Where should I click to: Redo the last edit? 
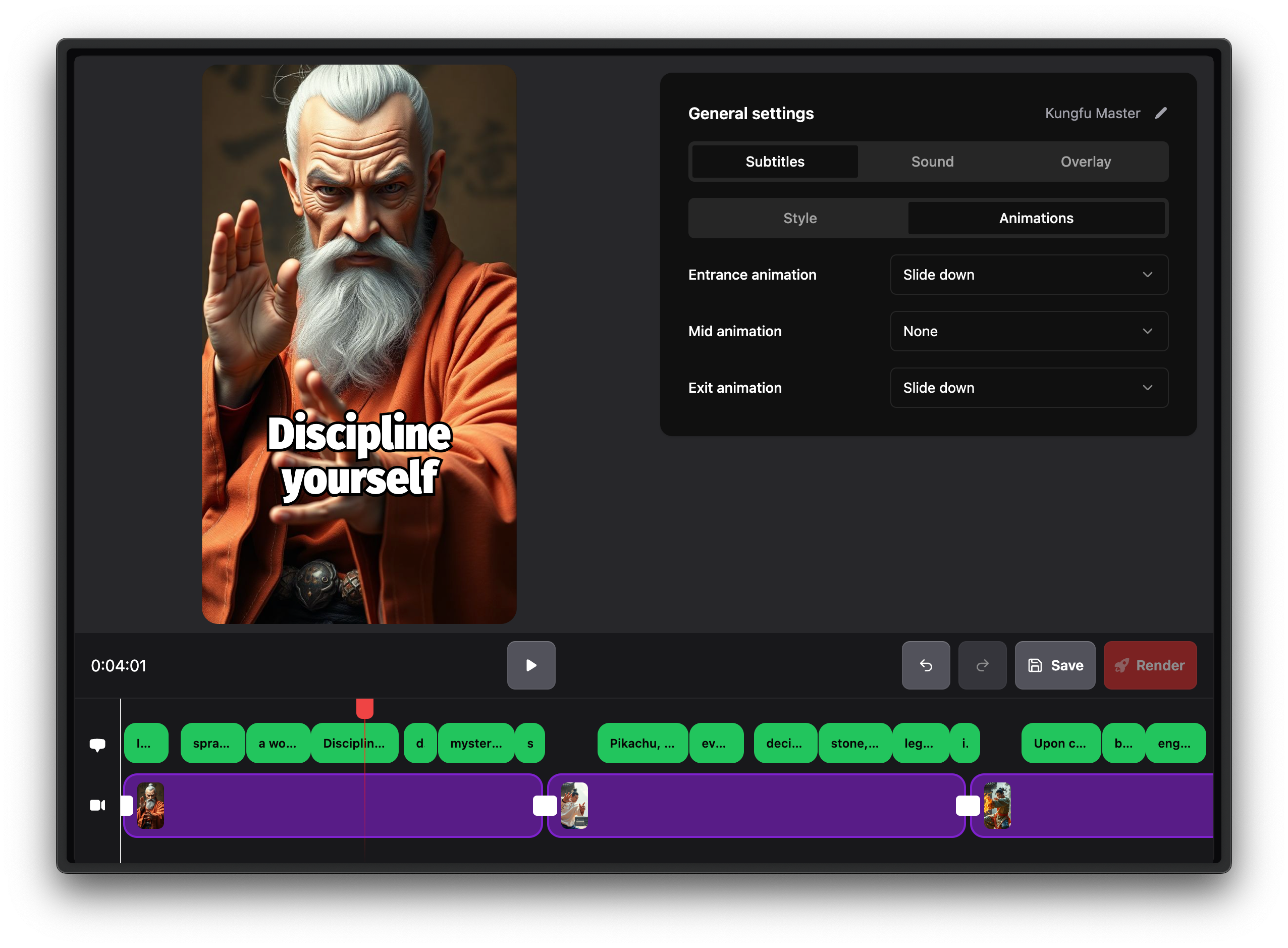(x=982, y=666)
